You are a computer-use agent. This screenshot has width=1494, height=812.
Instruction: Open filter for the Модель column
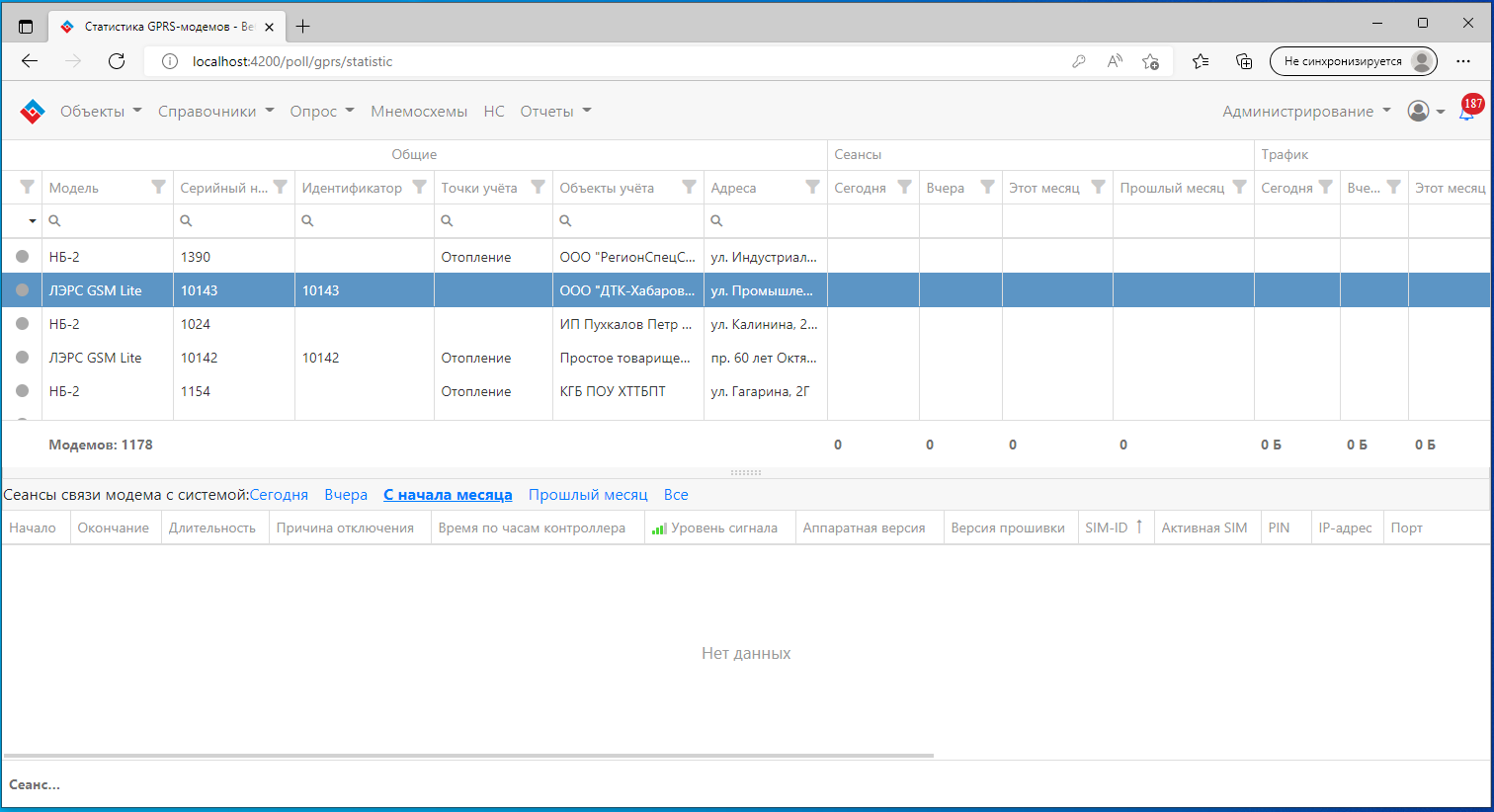158,188
